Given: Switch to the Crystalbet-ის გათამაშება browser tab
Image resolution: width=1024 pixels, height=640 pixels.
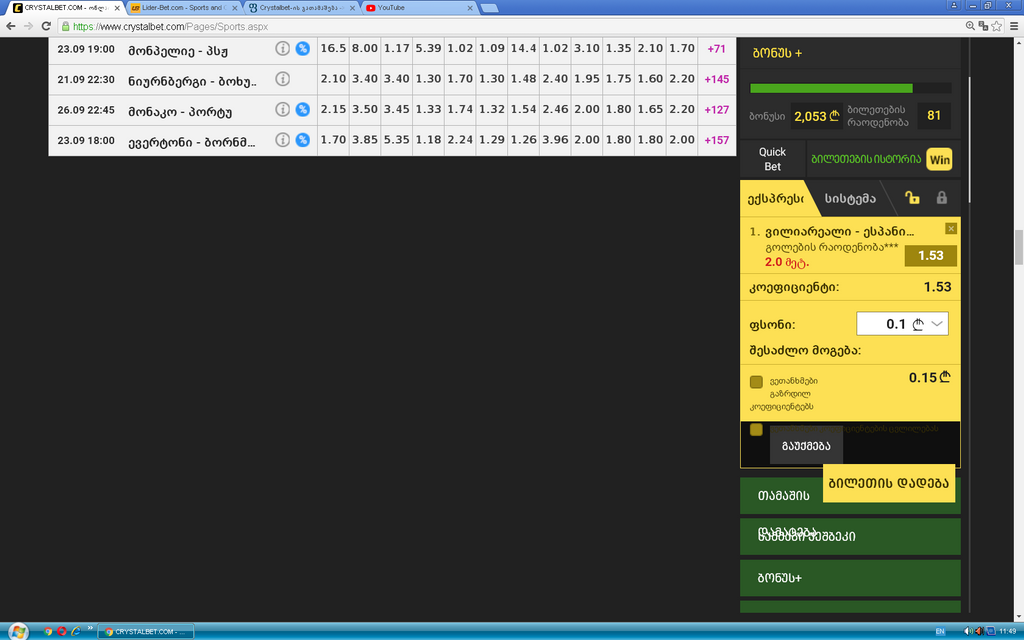Looking at the screenshot, I should click(x=300, y=8).
